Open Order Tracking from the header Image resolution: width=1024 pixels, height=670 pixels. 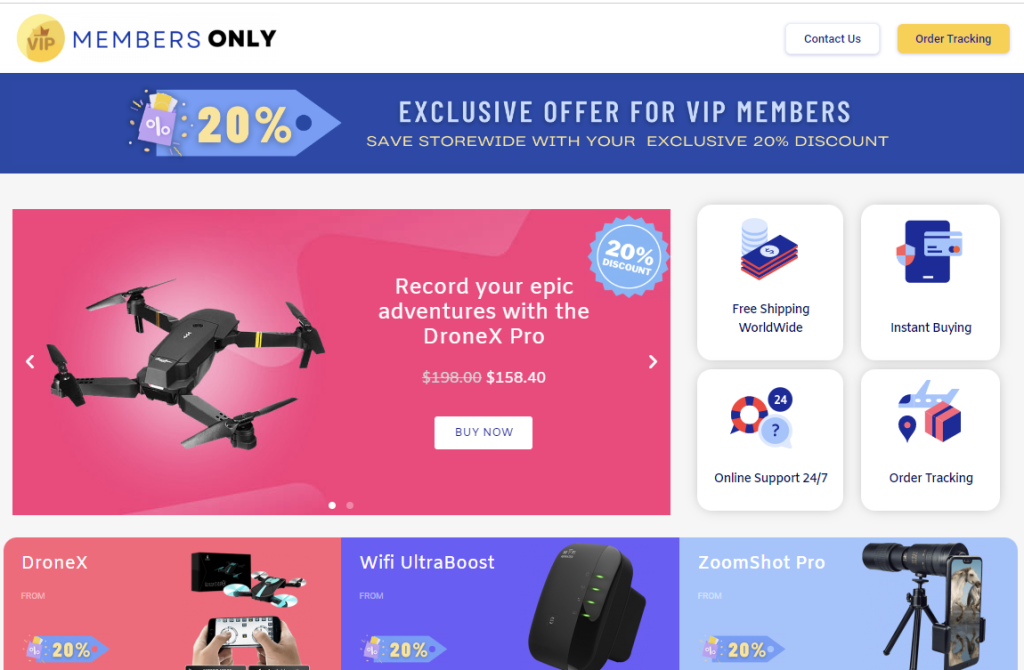pyautogui.click(x=953, y=39)
